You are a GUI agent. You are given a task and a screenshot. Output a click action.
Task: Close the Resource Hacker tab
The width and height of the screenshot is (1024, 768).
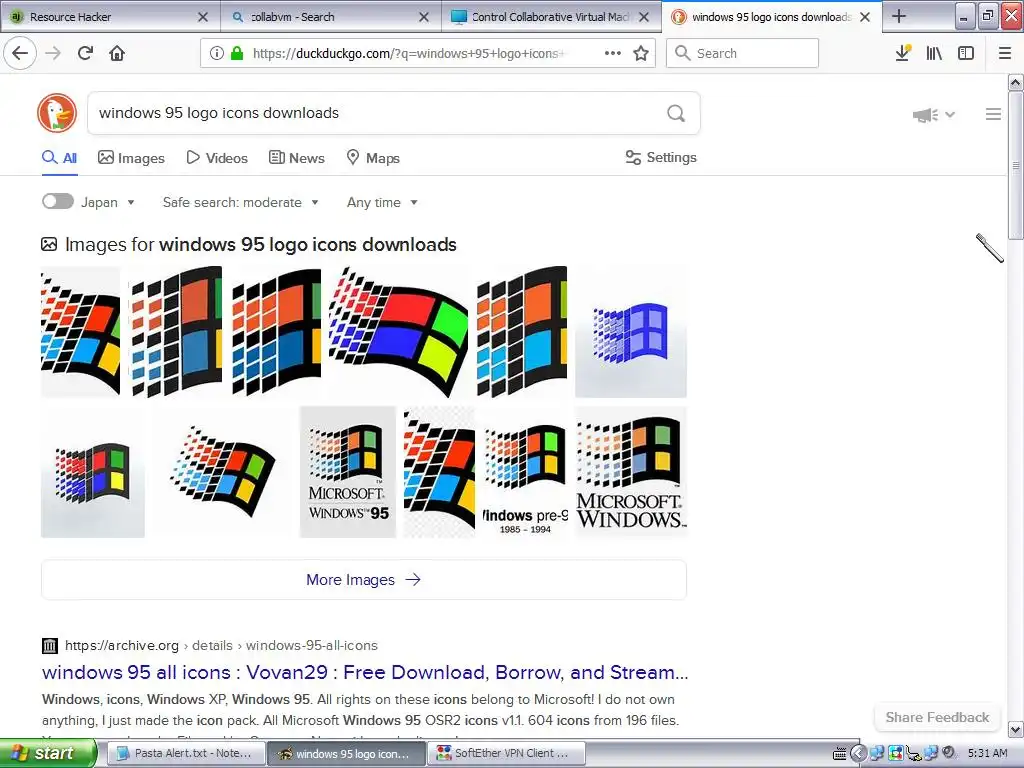203,17
